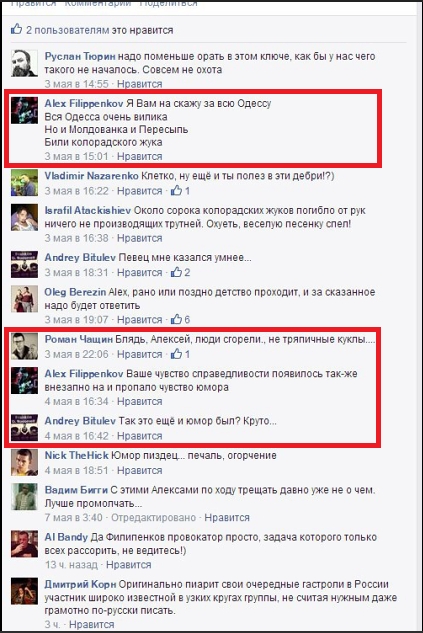Open Руслан Тюрин's profile picture

(24, 63)
